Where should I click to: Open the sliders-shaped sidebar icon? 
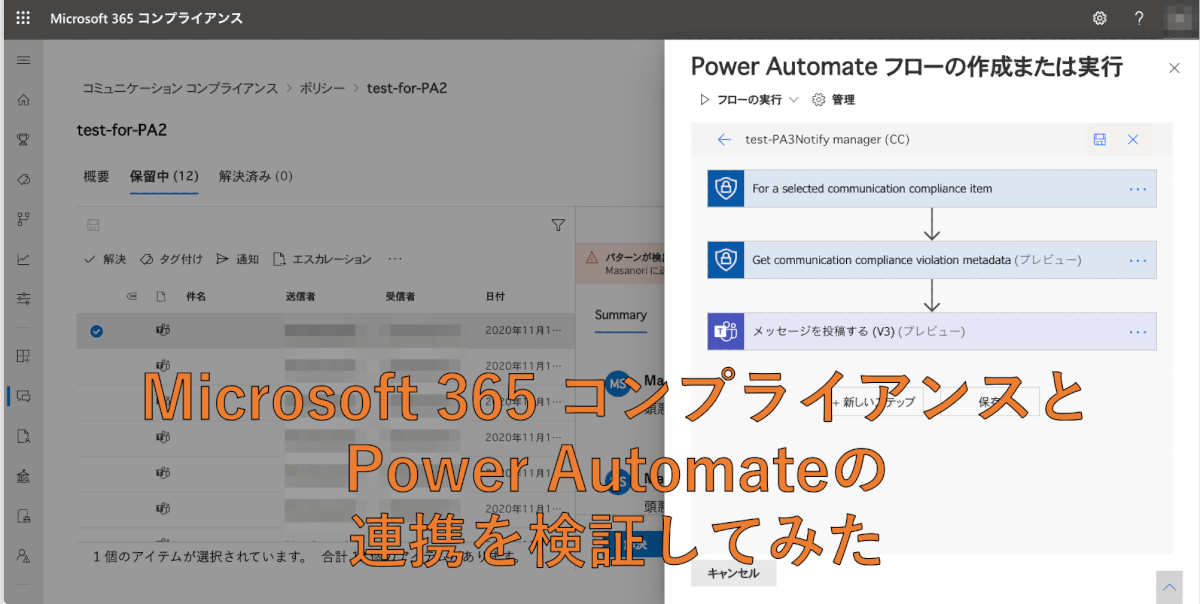(23, 298)
